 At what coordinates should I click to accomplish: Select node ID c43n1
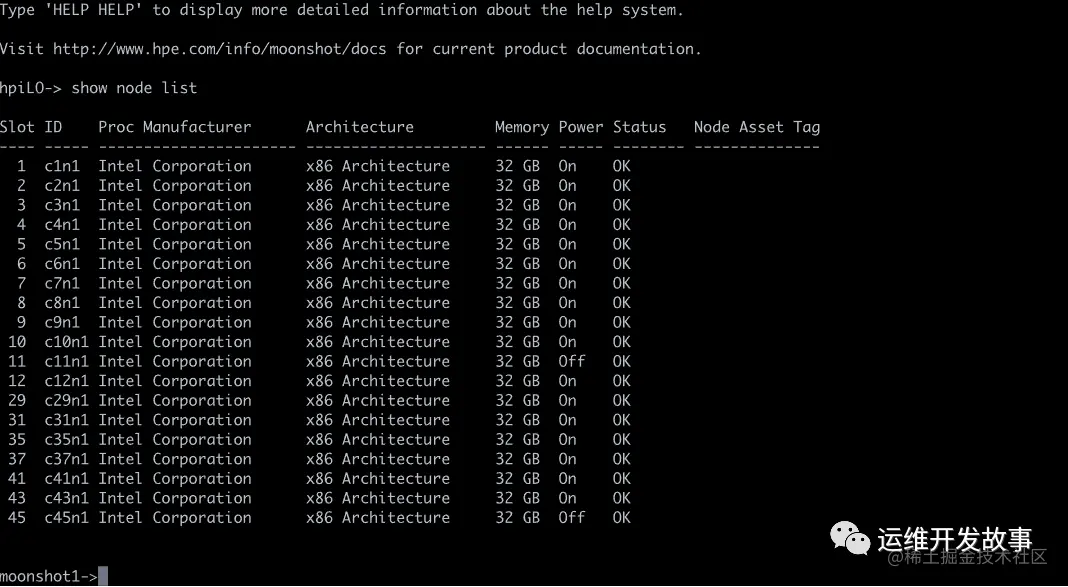tap(67, 498)
